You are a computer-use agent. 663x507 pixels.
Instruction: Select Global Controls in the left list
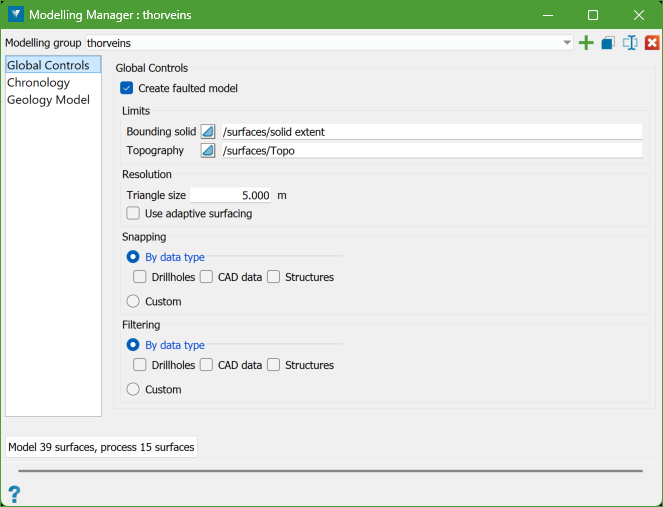48,66
